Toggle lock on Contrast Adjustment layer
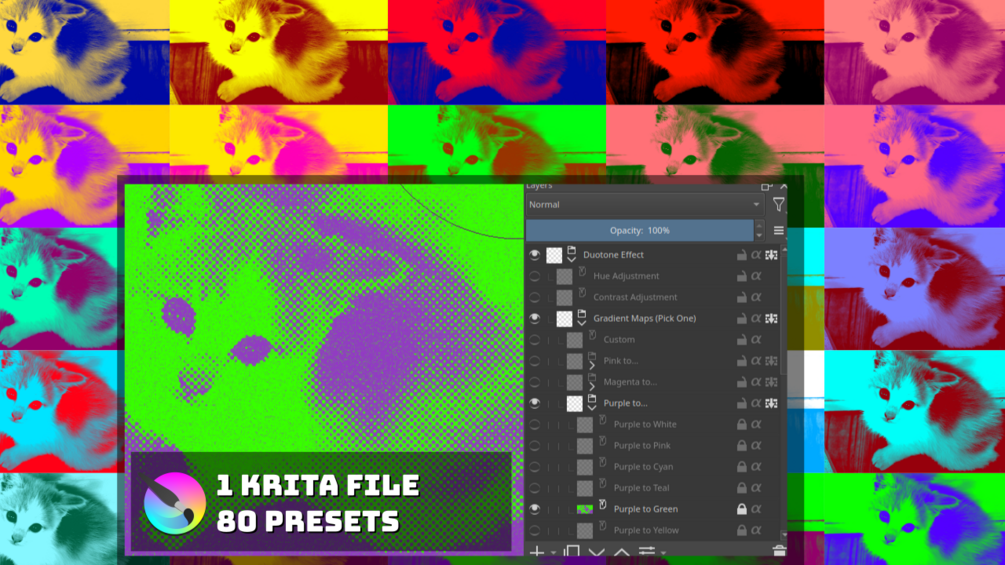 742,297
